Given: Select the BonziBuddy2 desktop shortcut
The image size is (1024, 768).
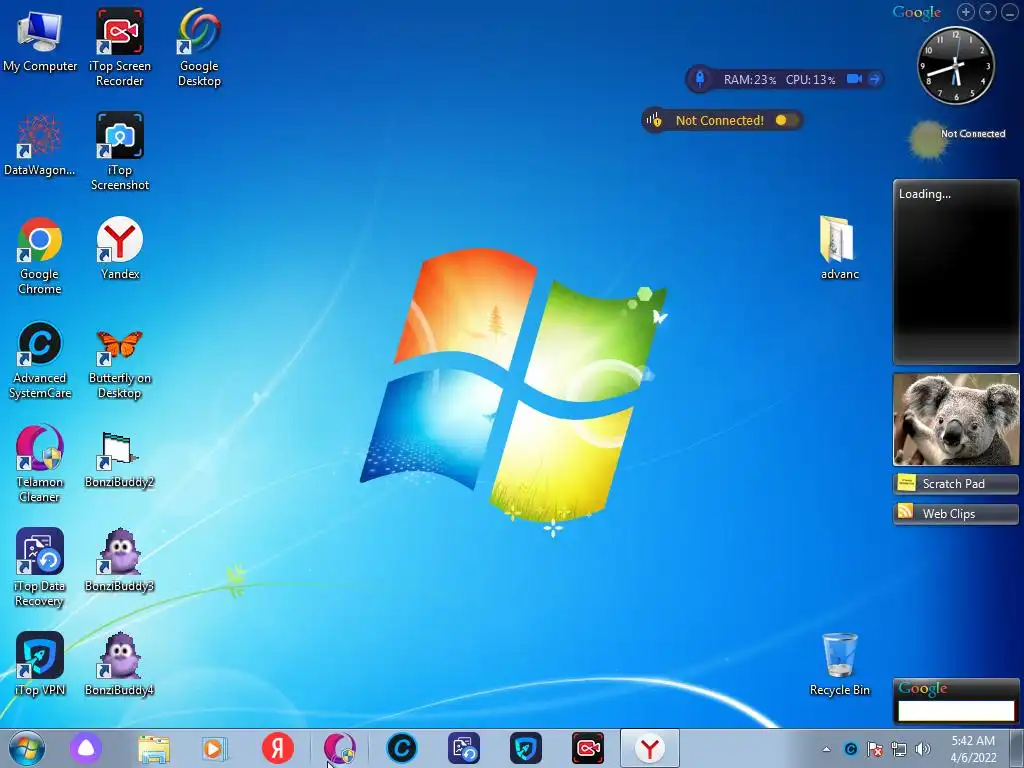Looking at the screenshot, I should click(120, 459).
